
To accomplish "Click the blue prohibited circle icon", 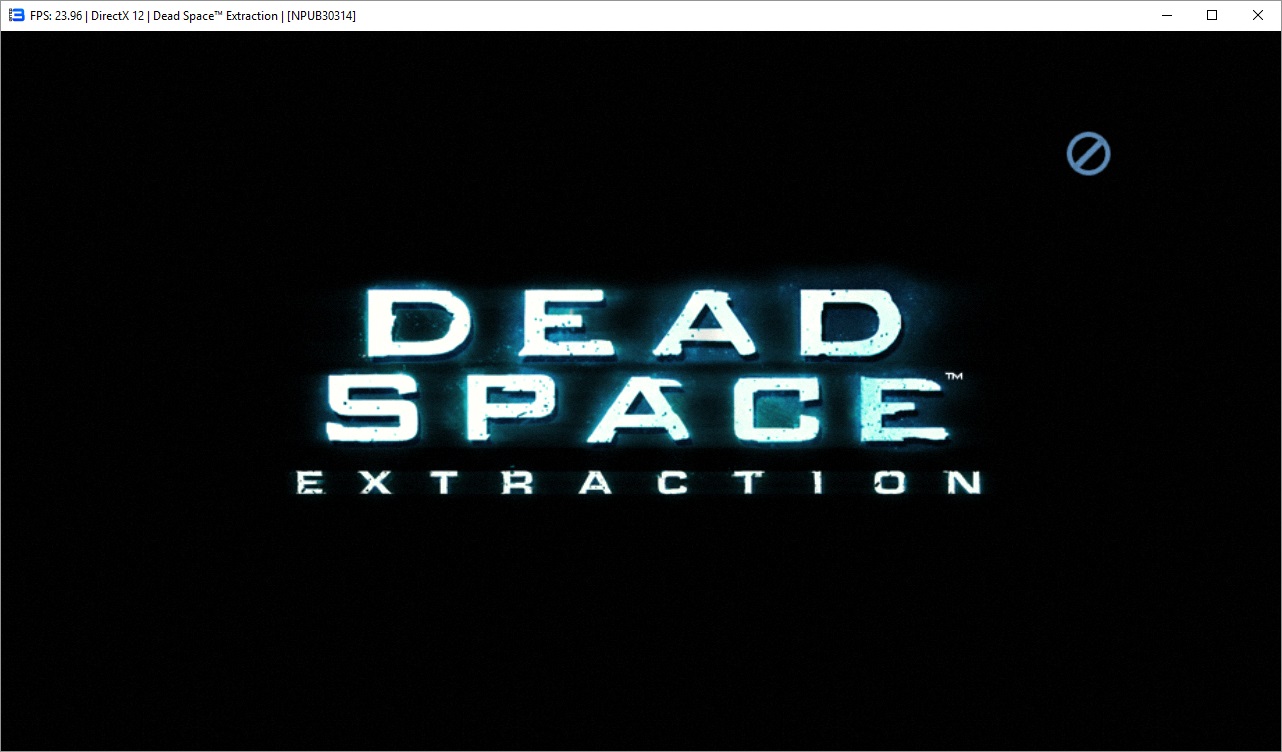I will [1088, 154].
